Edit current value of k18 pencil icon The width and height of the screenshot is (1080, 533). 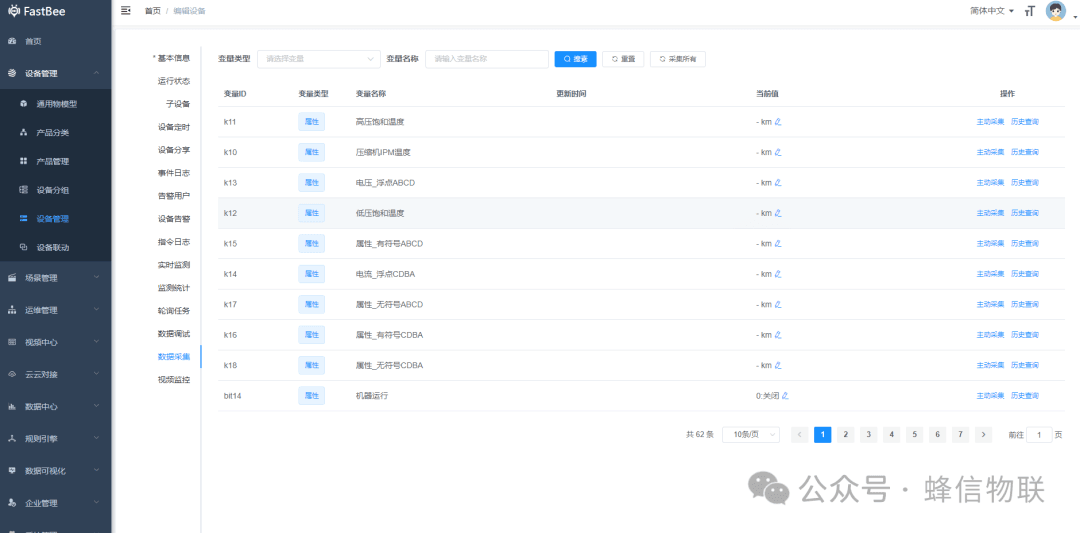point(778,365)
